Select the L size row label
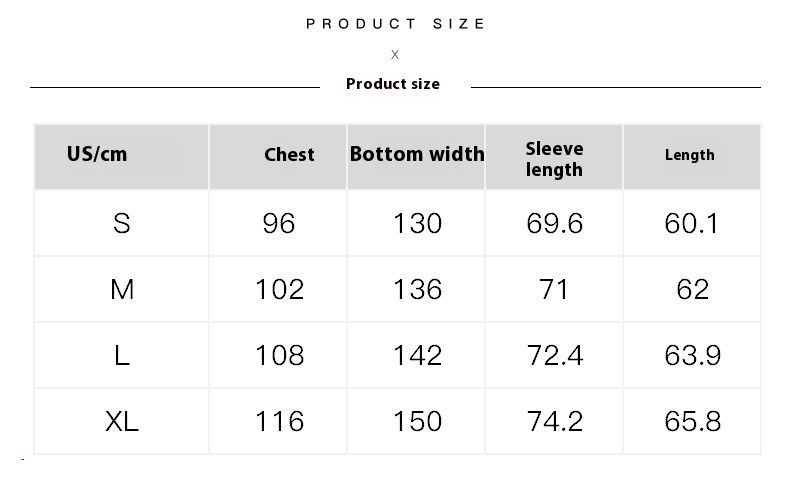The width and height of the screenshot is (790, 485). click(x=122, y=355)
